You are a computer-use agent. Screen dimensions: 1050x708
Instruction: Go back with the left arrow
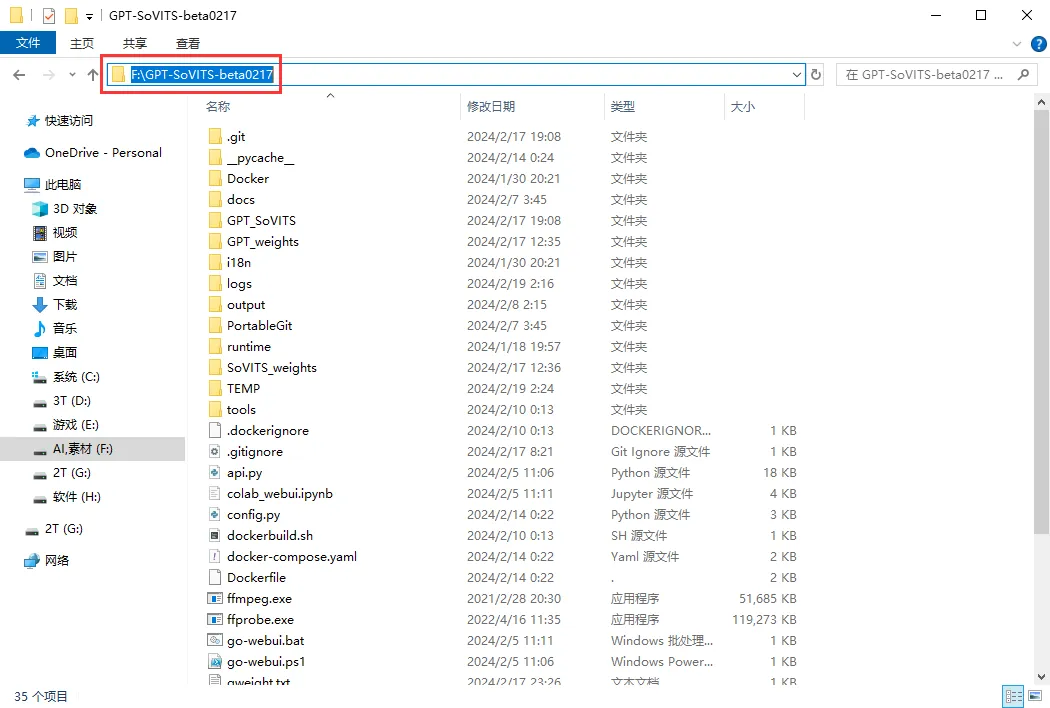(x=19, y=75)
